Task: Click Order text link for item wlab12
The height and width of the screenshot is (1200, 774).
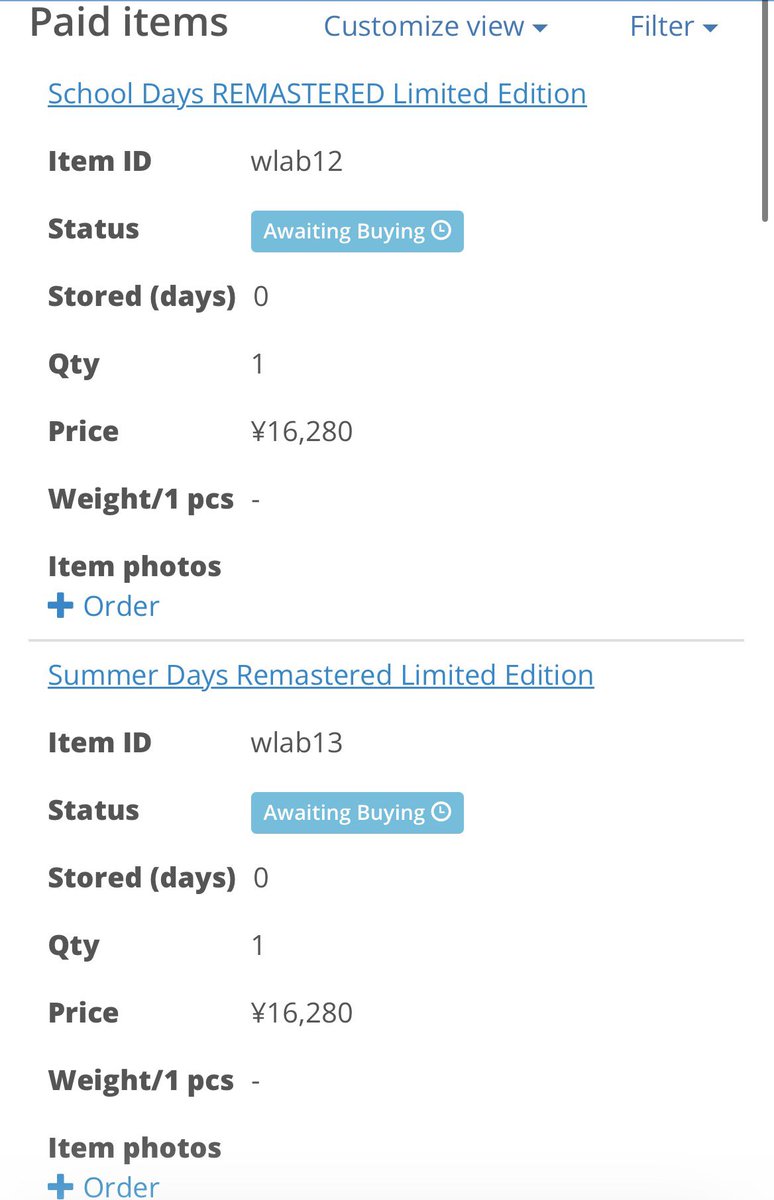Action: (121, 606)
